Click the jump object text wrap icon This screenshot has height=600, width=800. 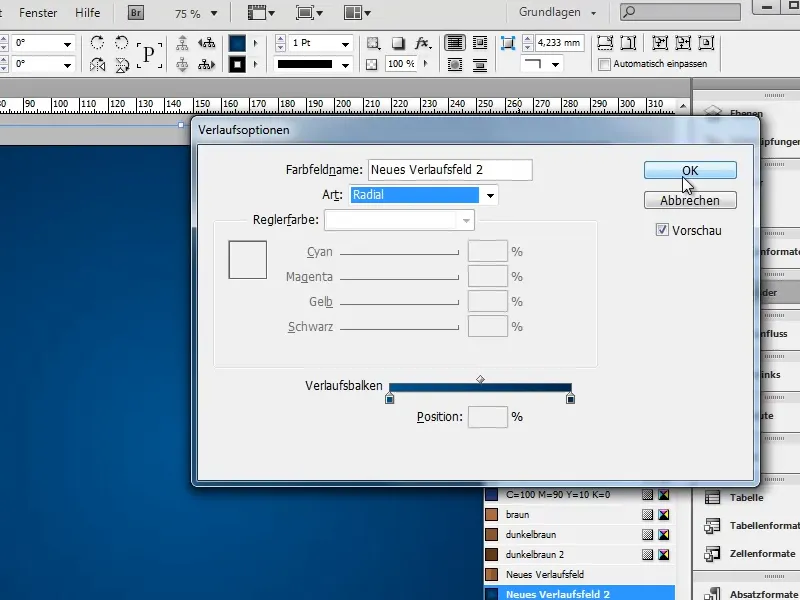pos(480,65)
